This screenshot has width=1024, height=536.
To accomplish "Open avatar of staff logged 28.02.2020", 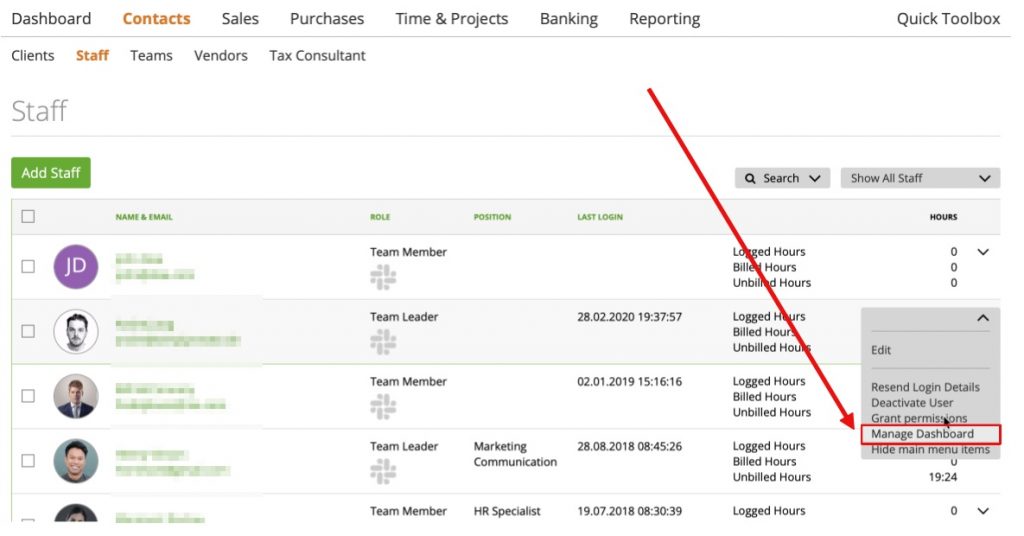I will [x=76, y=331].
